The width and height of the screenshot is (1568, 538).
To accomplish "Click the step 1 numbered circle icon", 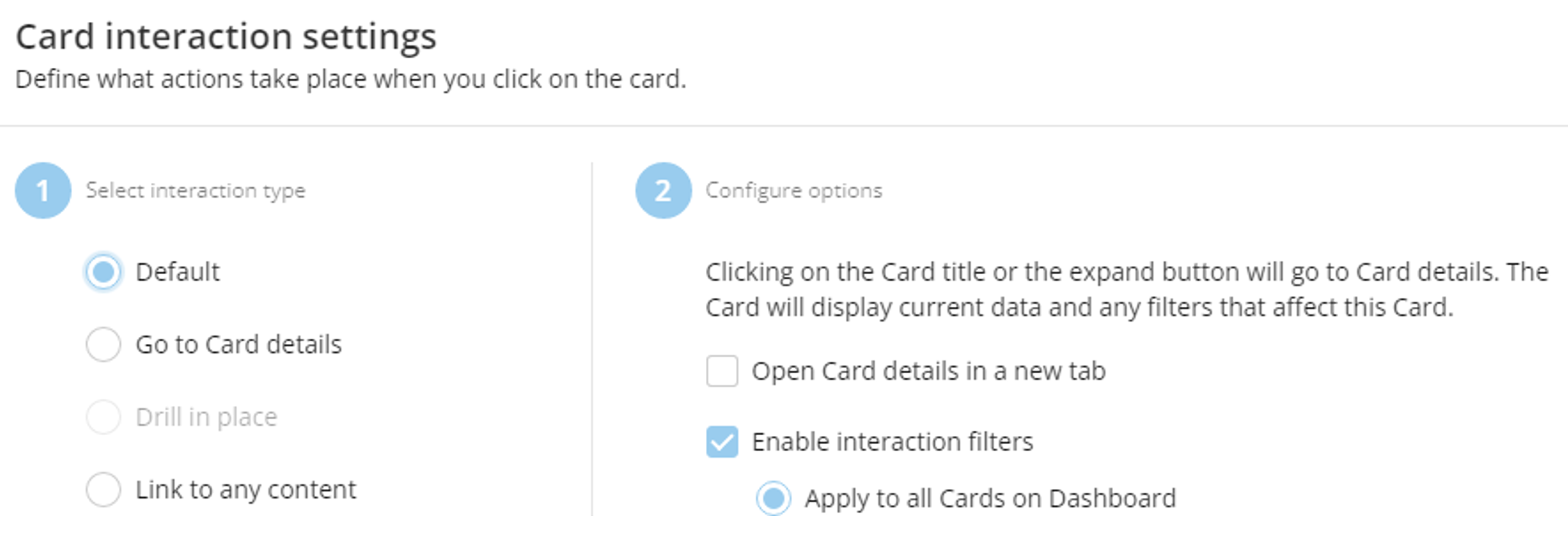I will [42, 191].
